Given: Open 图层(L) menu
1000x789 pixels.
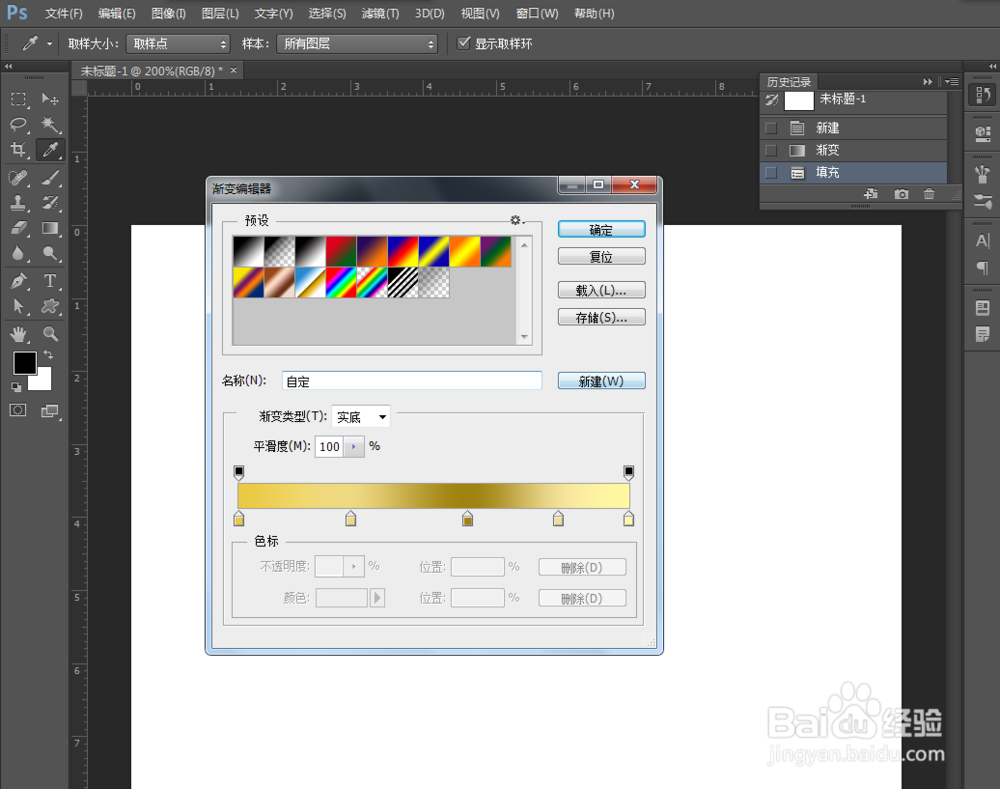Looking at the screenshot, I should 220,13.
